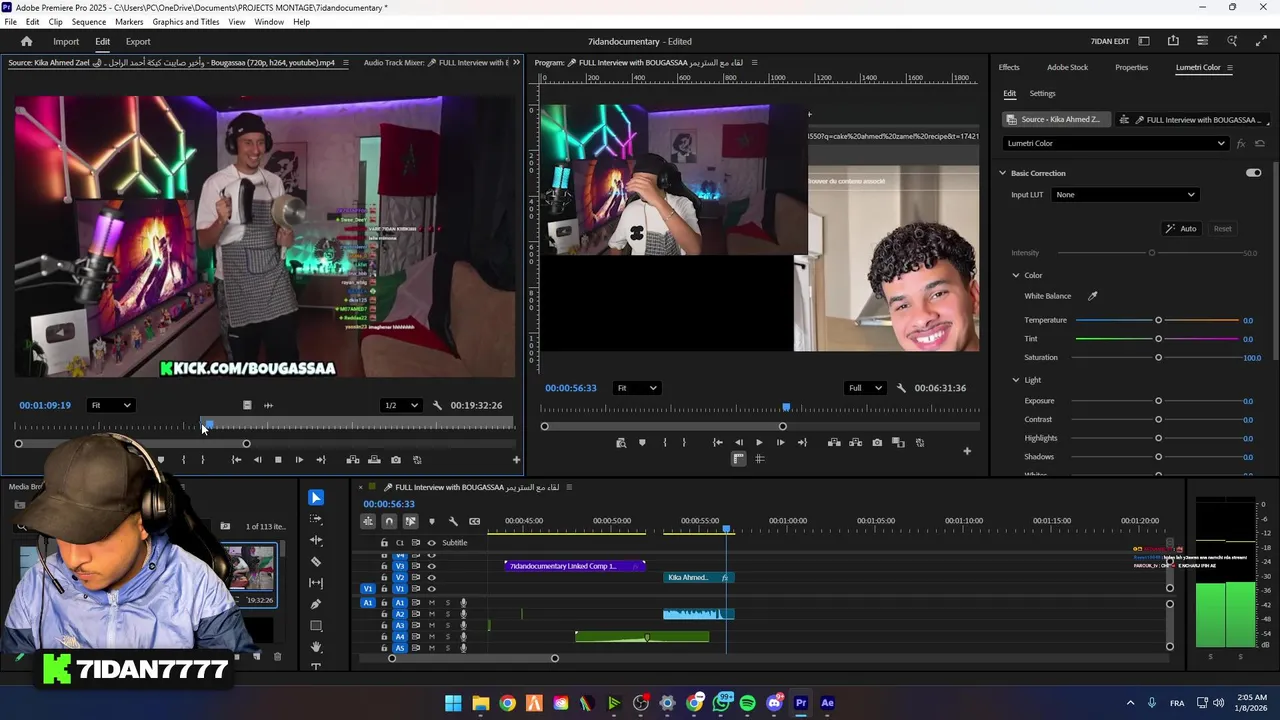The width and height of the screenshot is (1280, 720).
Task: Show rulers in Program monitor
Action: tap(738, 459)
